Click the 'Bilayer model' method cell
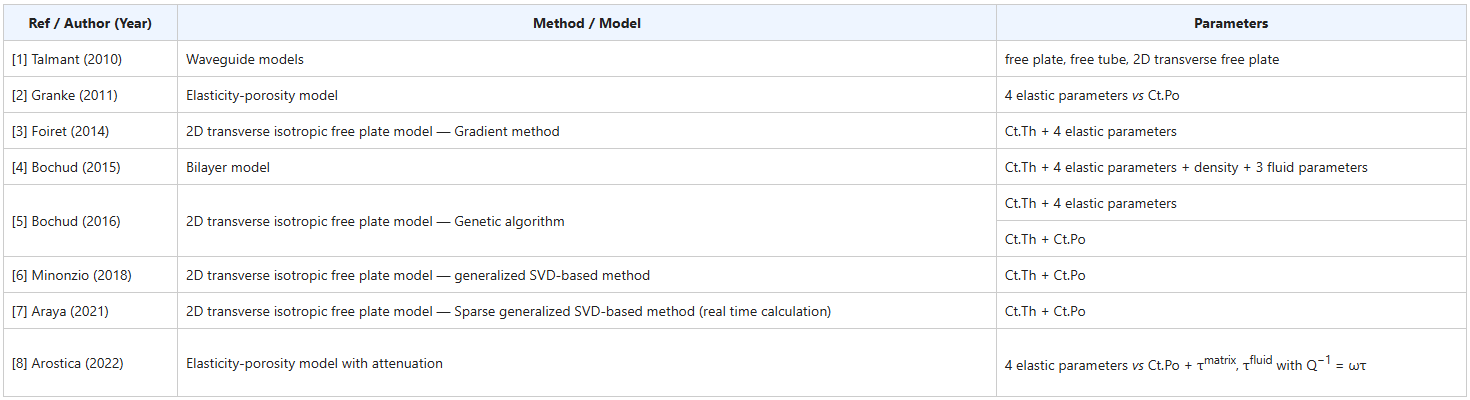1470x400 pixels. point(587,167)
